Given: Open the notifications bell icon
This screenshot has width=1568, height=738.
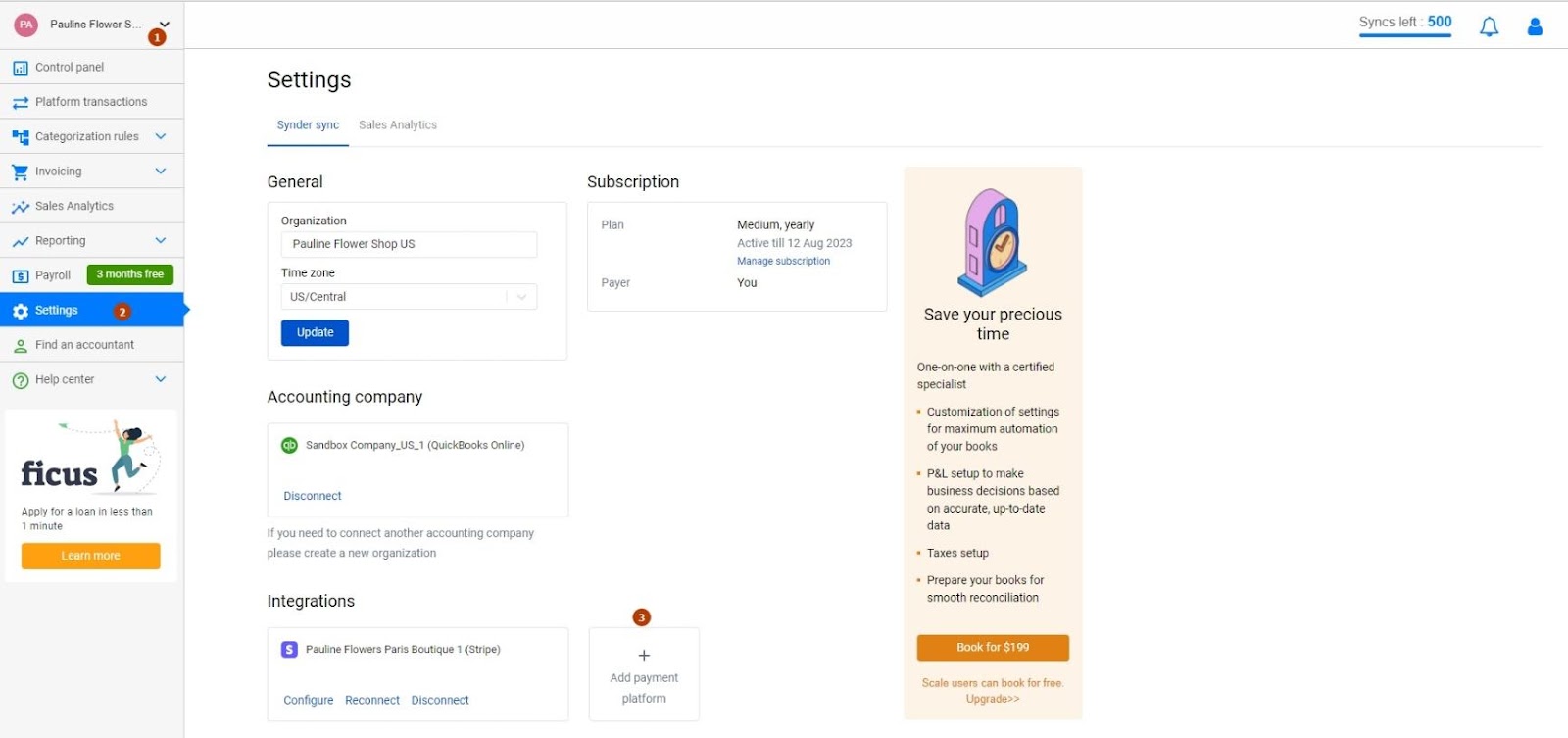Looking at the screenshot, I should coord(1489,26).
